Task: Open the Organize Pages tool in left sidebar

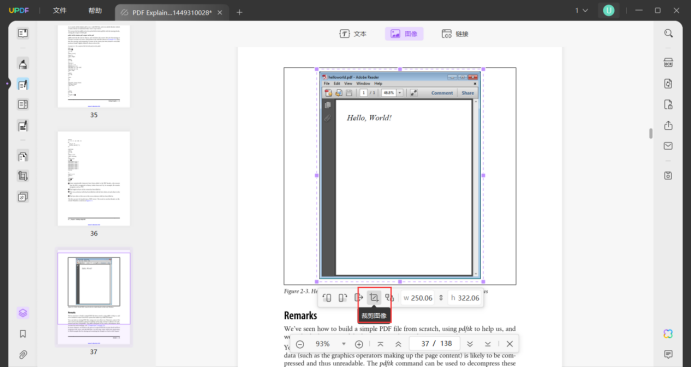Action: [x=23, y=105]
